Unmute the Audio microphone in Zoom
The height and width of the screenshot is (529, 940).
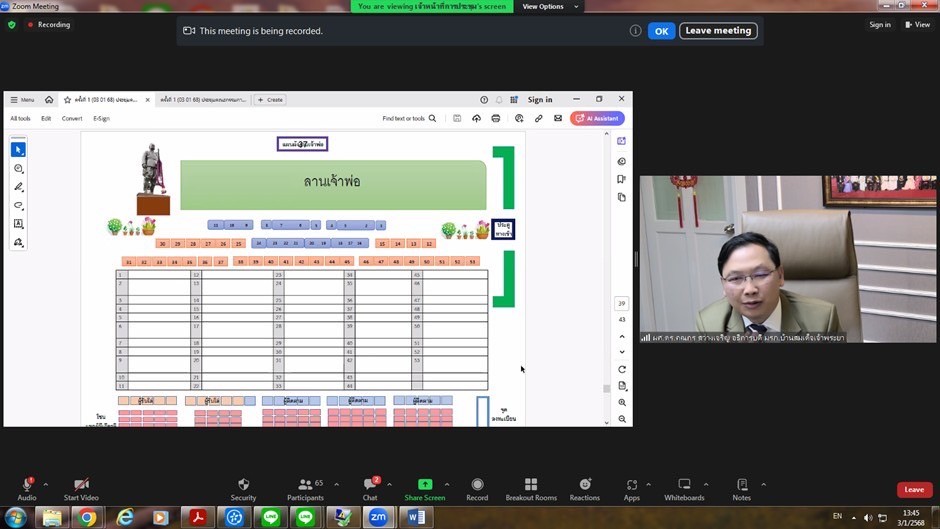click(x=27, y=489)
